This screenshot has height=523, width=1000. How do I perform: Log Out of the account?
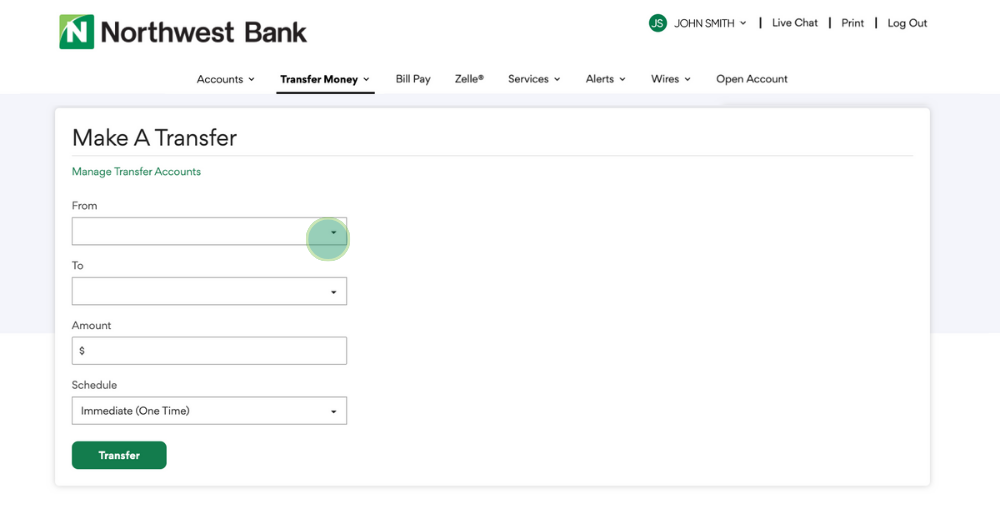coord(907,23)
